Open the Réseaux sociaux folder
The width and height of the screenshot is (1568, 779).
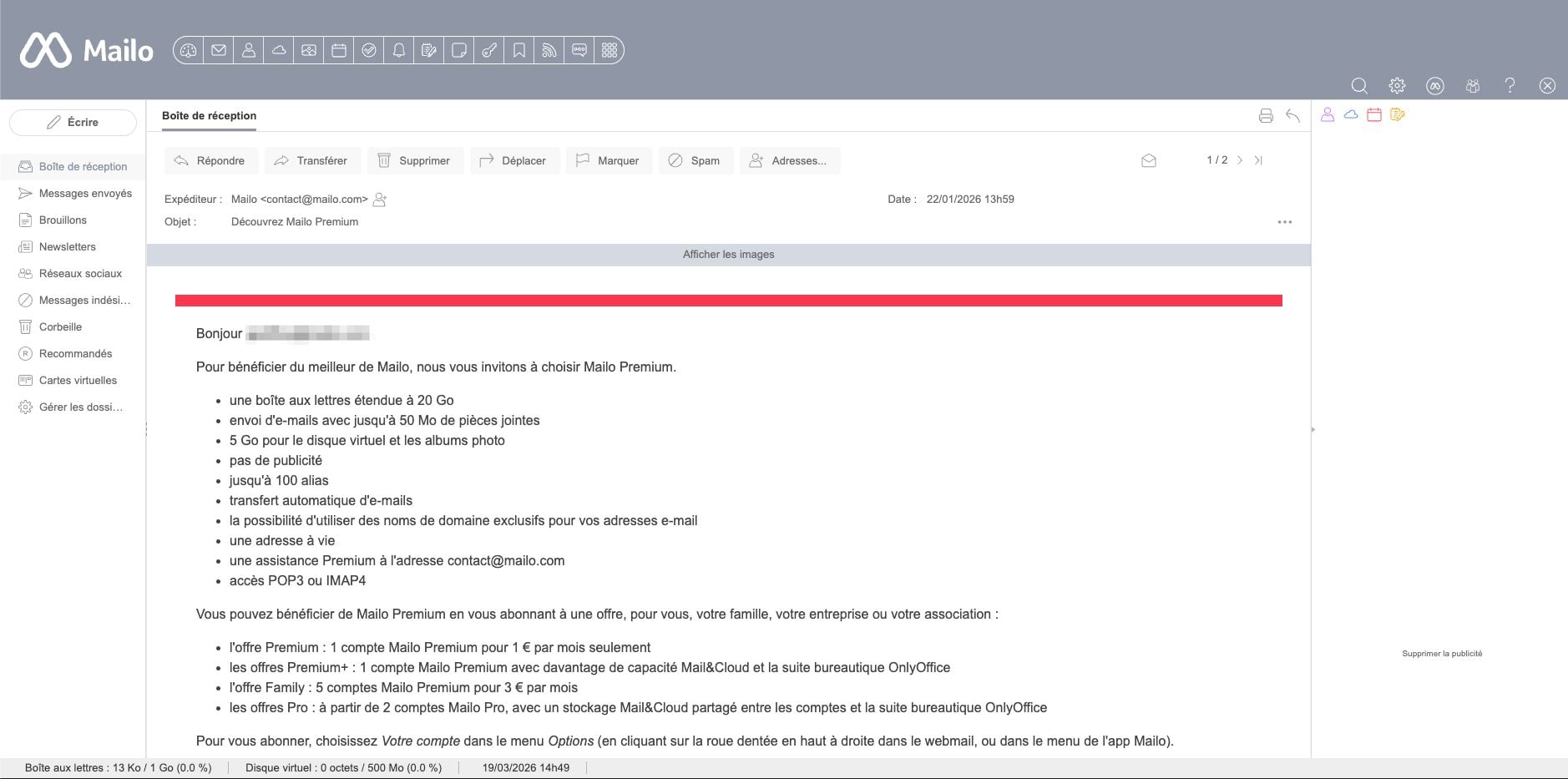[73, 273]
